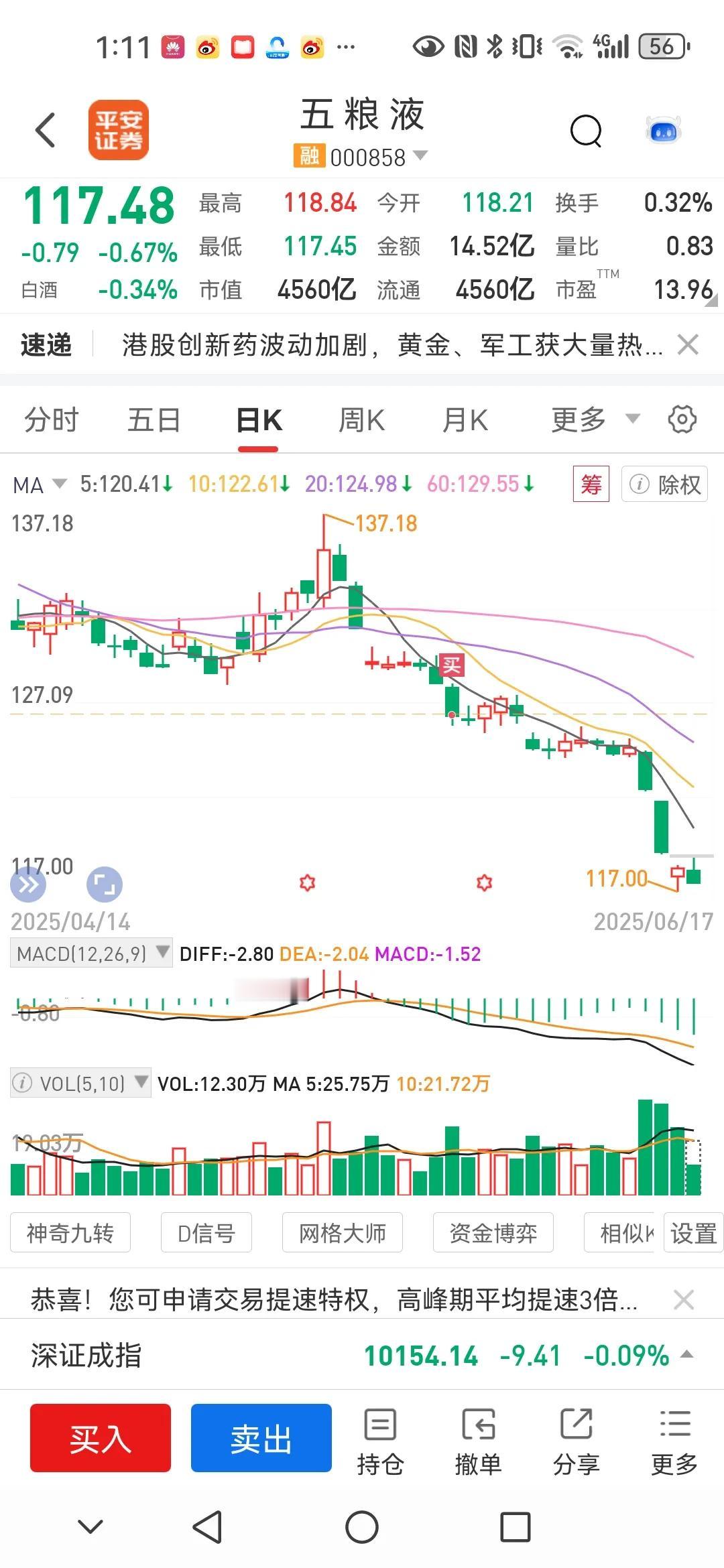Open news headline about 港股创新药
The height and width of the screenshot is (1568, 724).
click(x=392, y=345)
